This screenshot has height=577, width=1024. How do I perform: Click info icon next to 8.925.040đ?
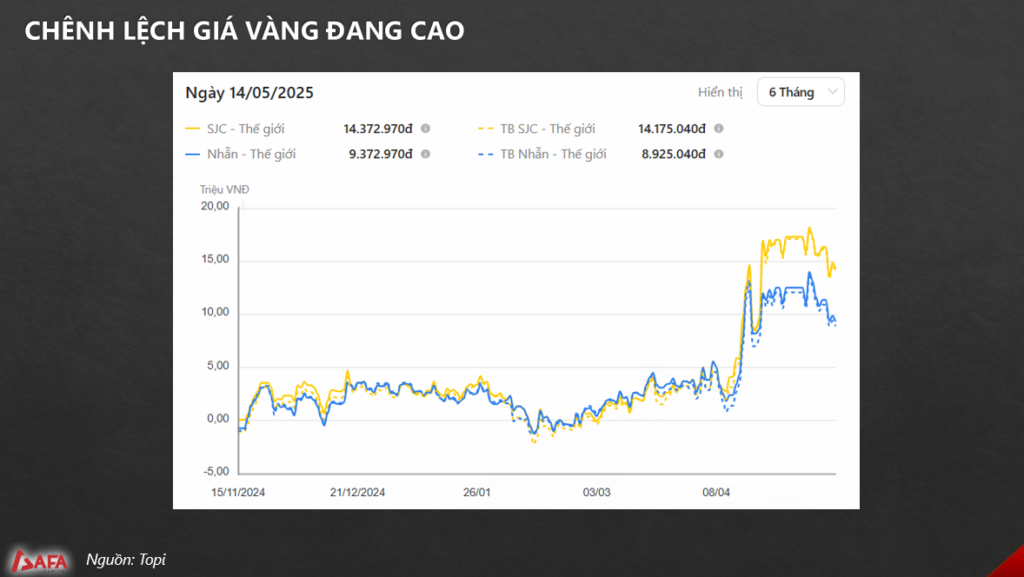coord(718,154)
